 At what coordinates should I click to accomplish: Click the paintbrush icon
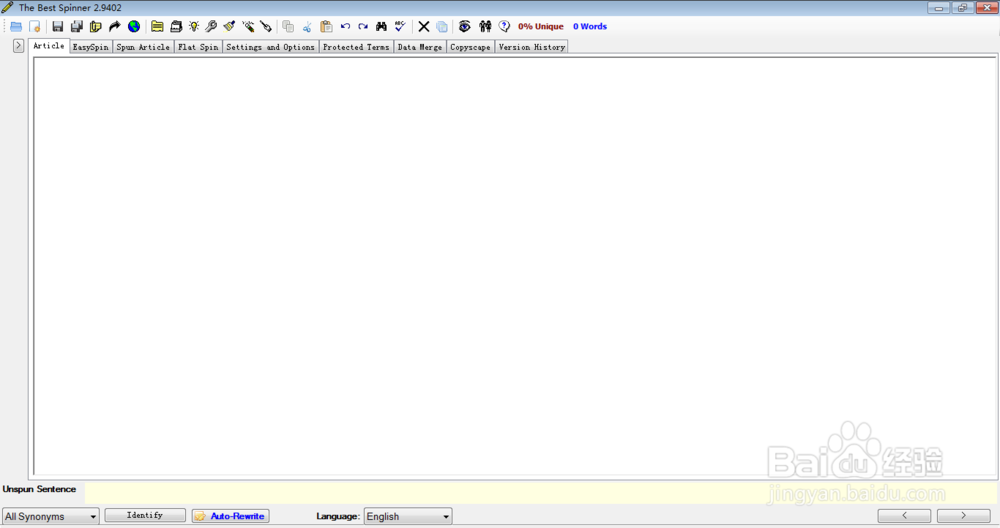[230, 27]
